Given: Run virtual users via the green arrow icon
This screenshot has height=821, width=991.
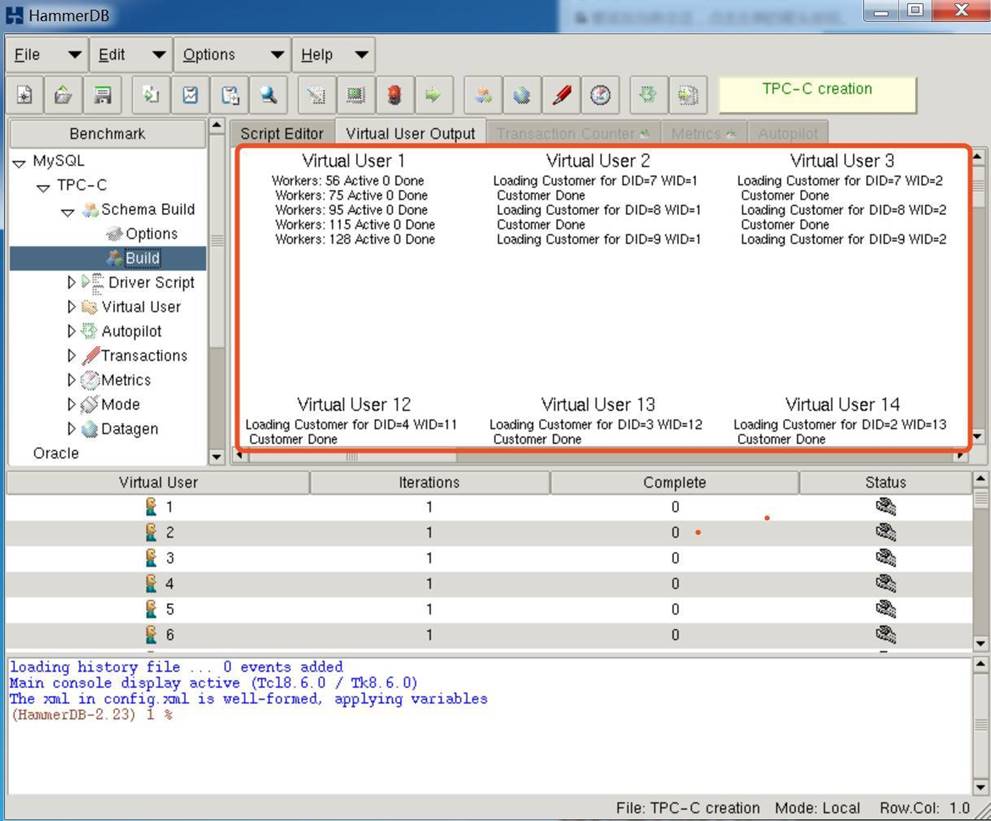Looking at the screenshot, I should point(432,94).
